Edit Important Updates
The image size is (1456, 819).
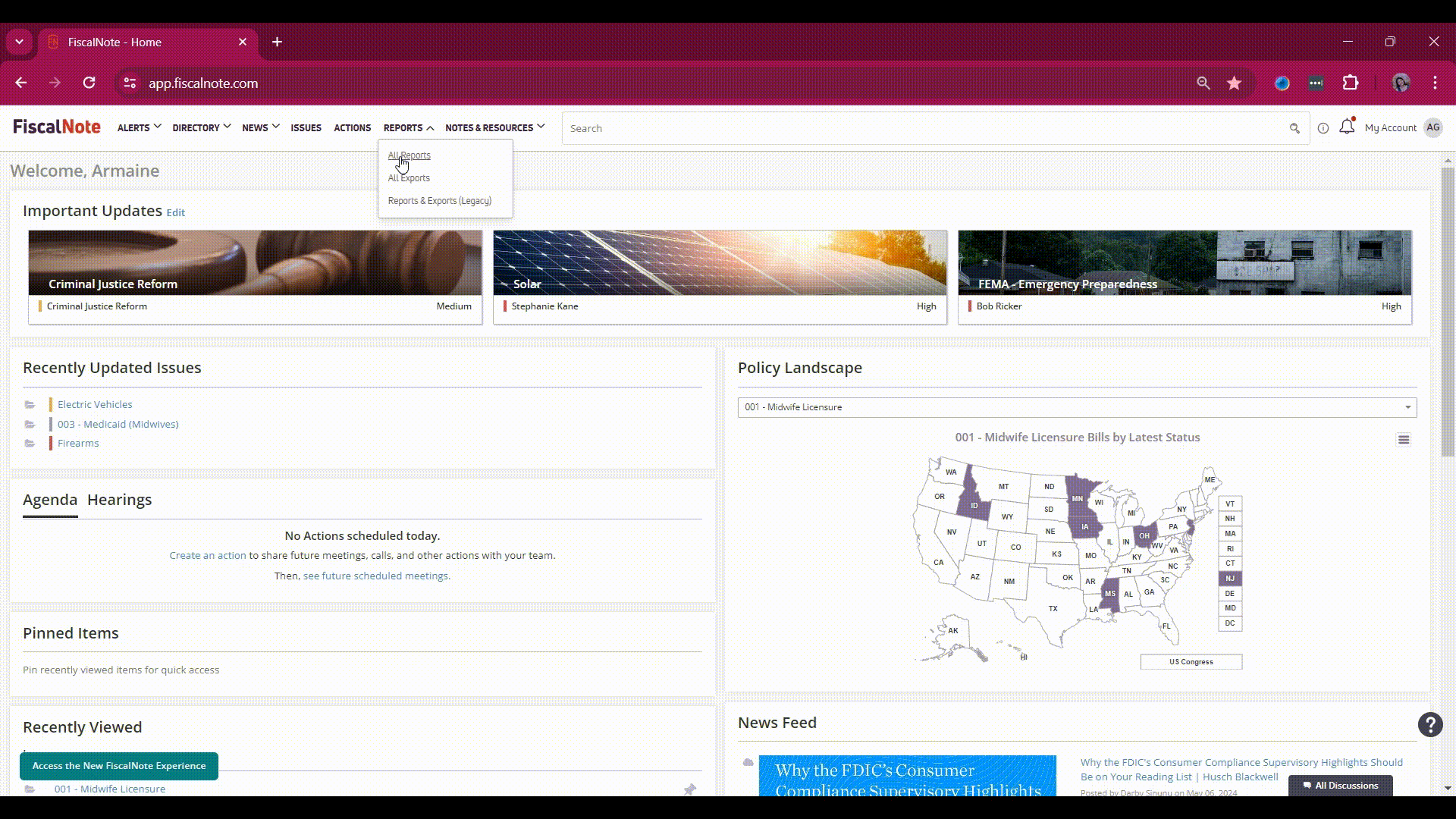175,213
